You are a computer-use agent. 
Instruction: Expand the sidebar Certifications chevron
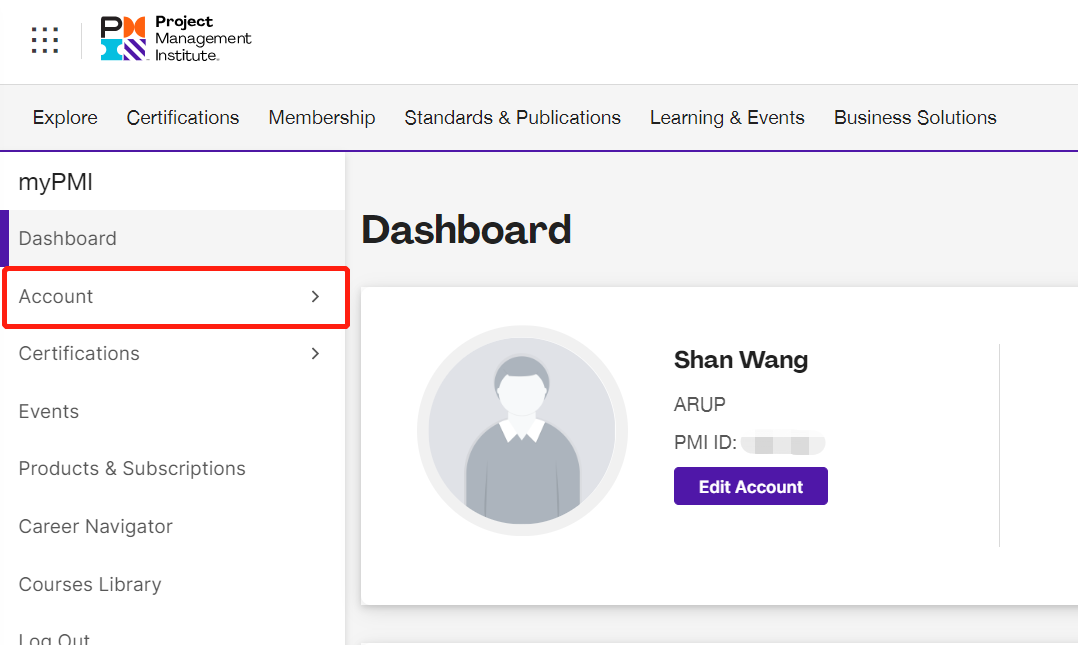(x=316, y=353)
